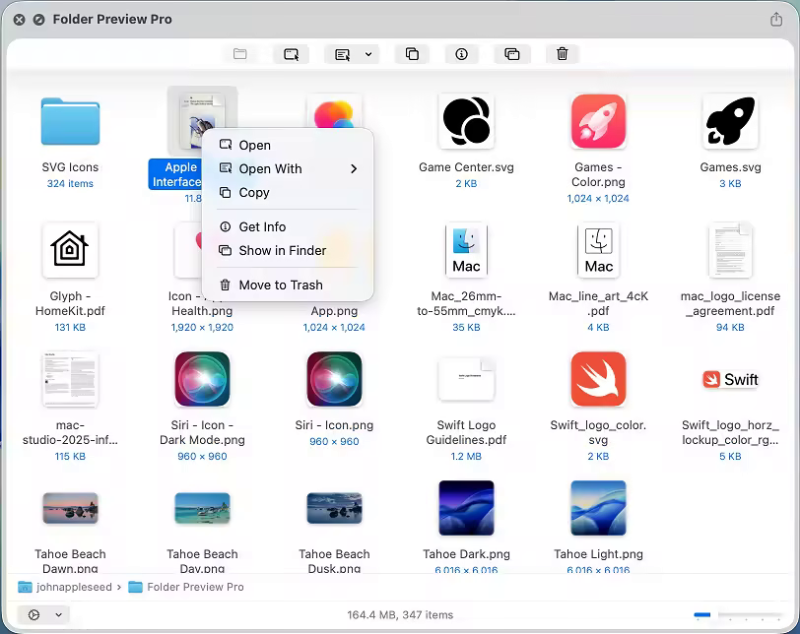Click the Open button in the toolbar
Image resolution: width=800 pixels, height=634 pixels.
tap(291, 54)
